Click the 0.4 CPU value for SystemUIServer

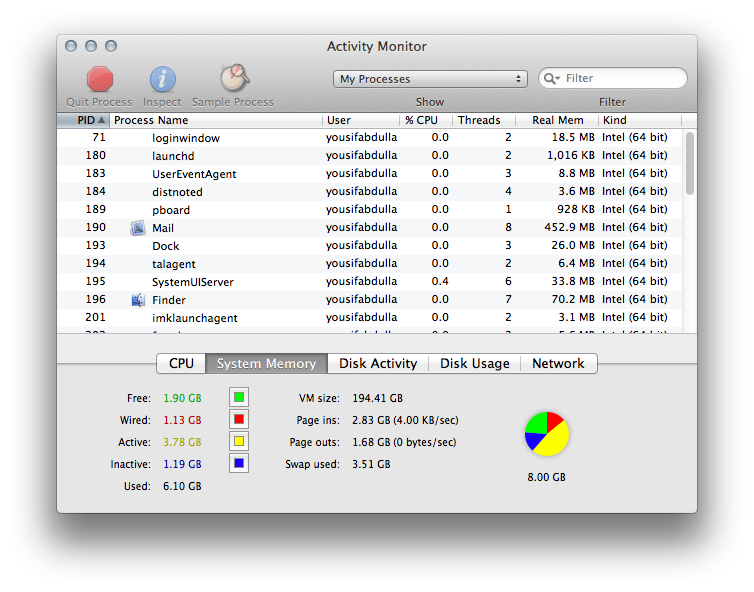coord(440,281)
